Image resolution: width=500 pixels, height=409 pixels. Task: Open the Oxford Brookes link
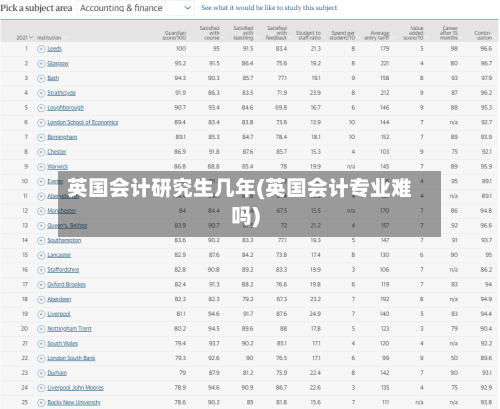pos(66,284)
